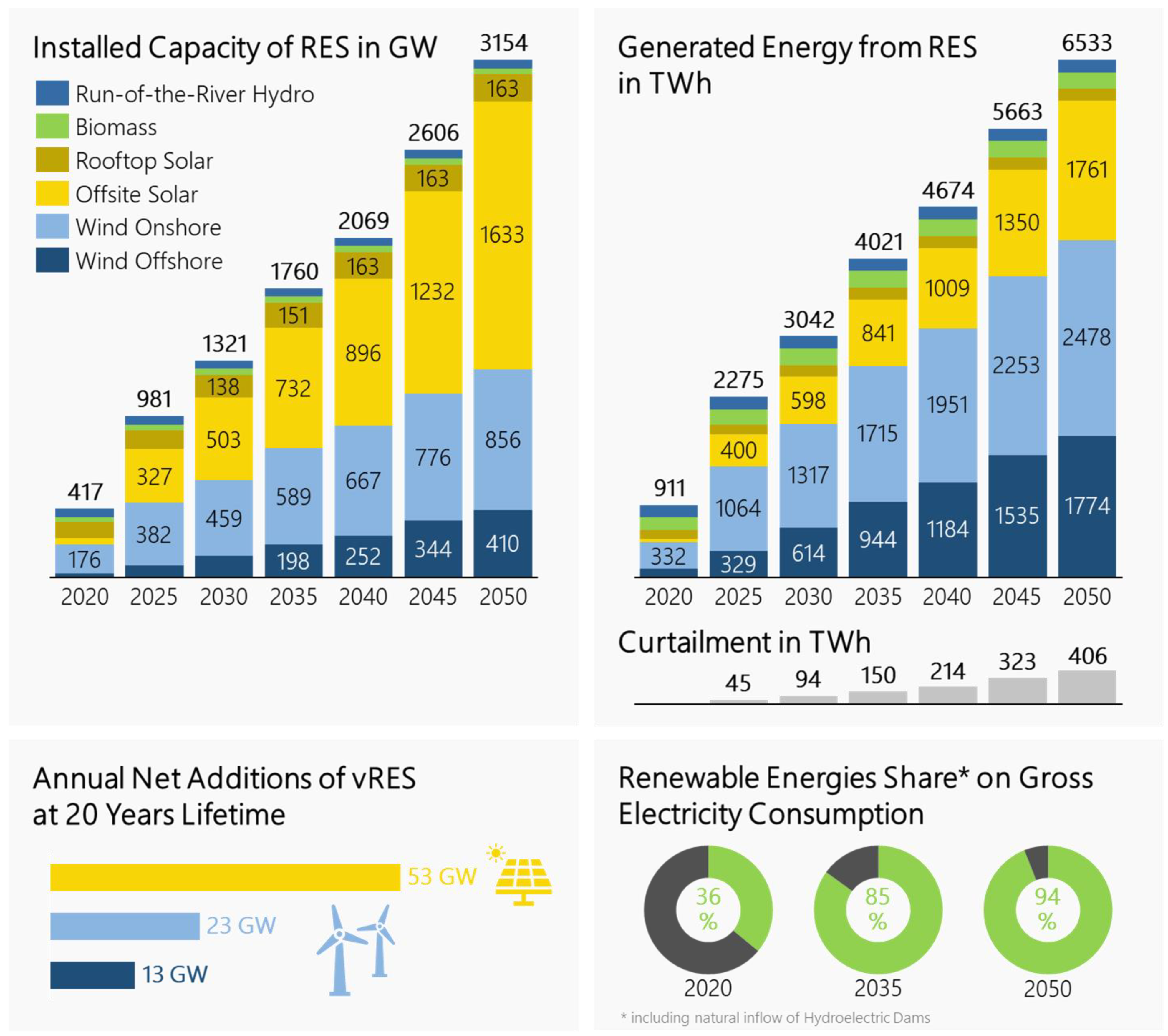
Task: Click the 23 GW light blue bar
Action: 125,926
